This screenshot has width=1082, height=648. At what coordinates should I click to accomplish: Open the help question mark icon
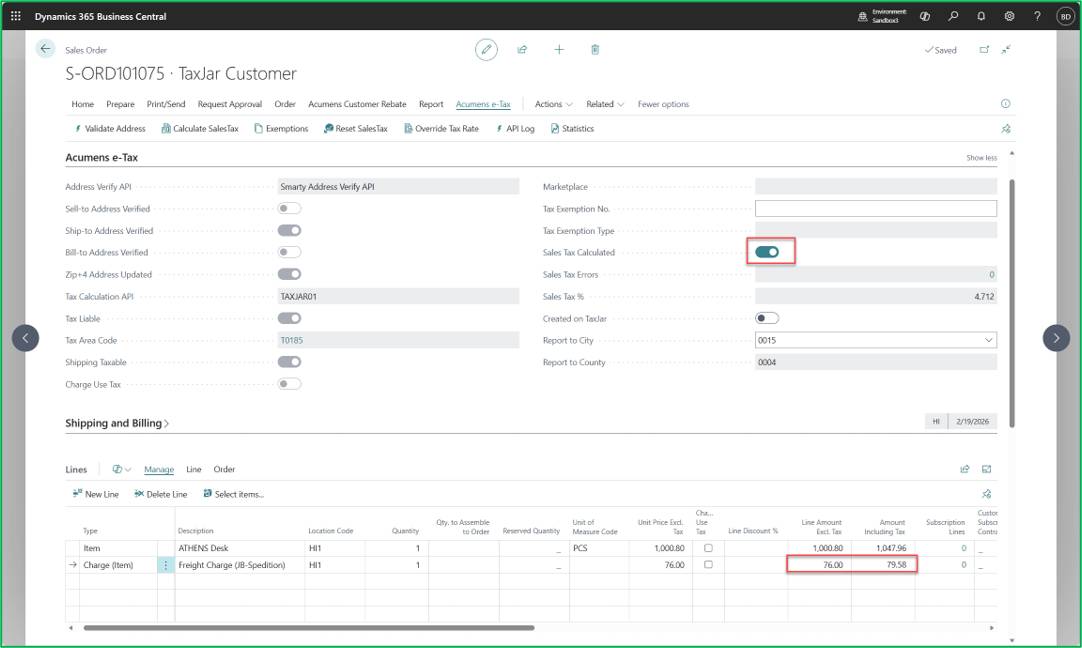click(x=1037, y=16)
